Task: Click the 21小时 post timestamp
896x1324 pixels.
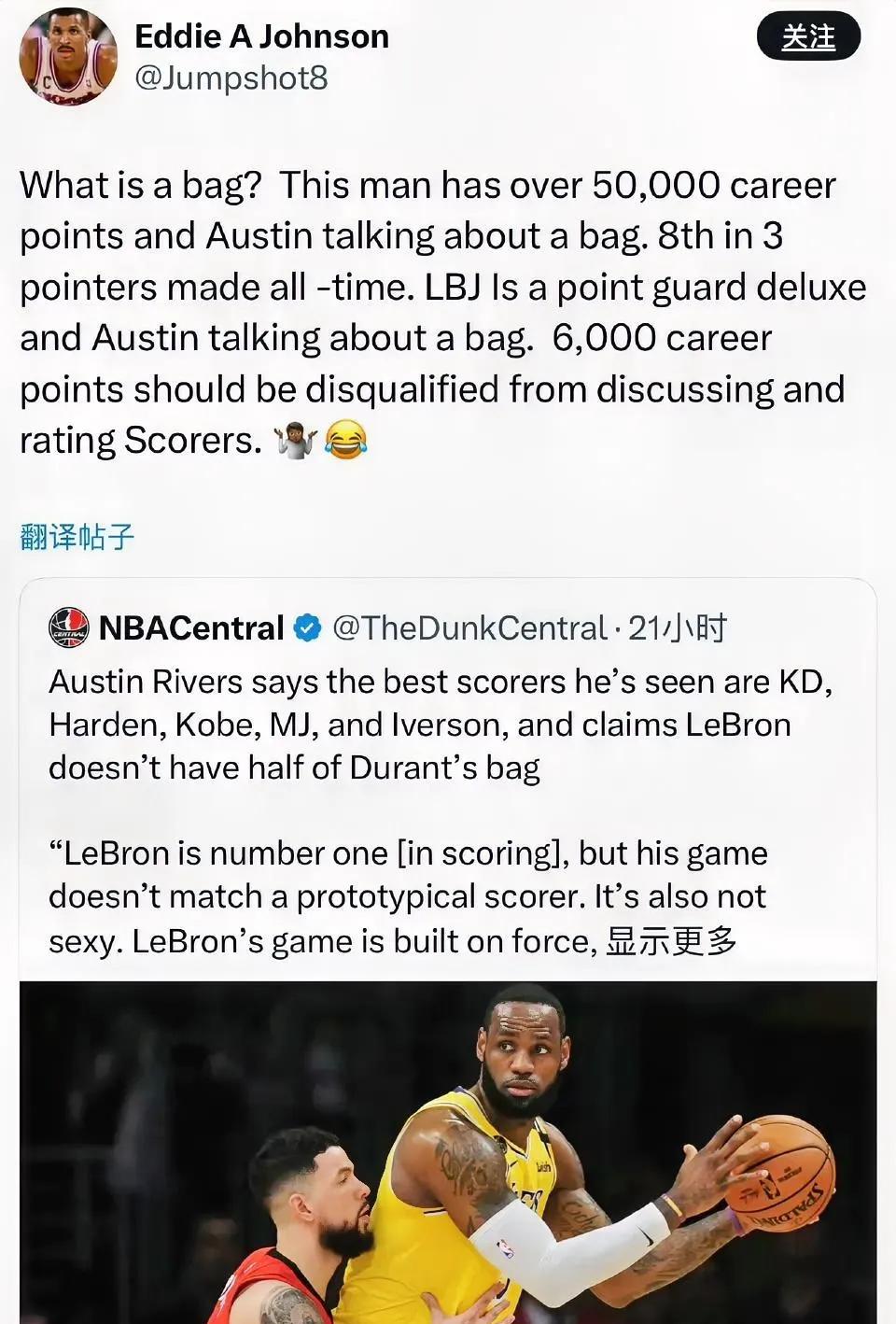Action: [x=678, y=627]
